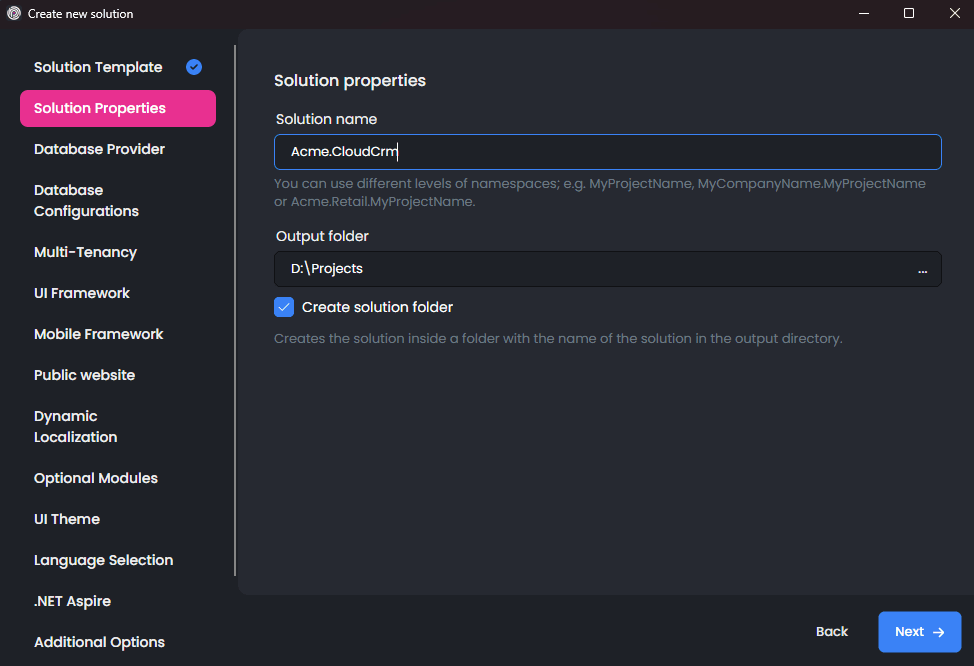Open the .NET Aspire step

73,601
